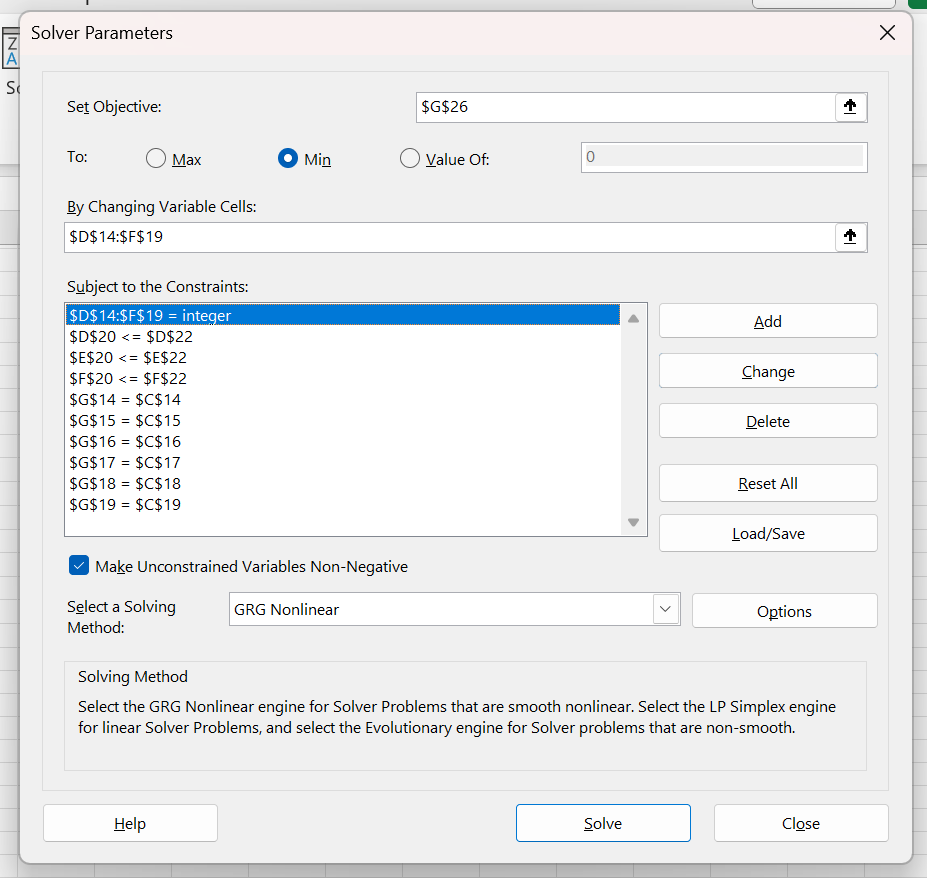The image size is (927, 878).
Task: Close the Solver Parameters dialog with X
Action: (887, 33)
